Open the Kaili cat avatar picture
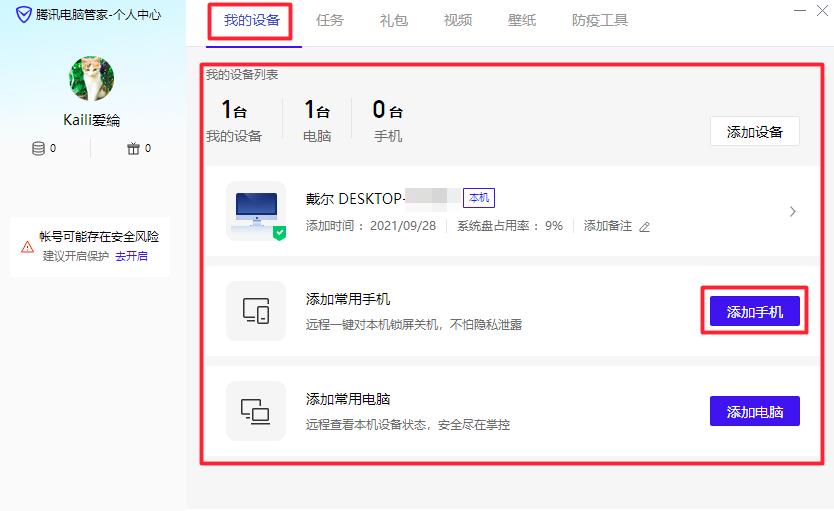This screenshot has width=834, height=511. pos(91,79)
